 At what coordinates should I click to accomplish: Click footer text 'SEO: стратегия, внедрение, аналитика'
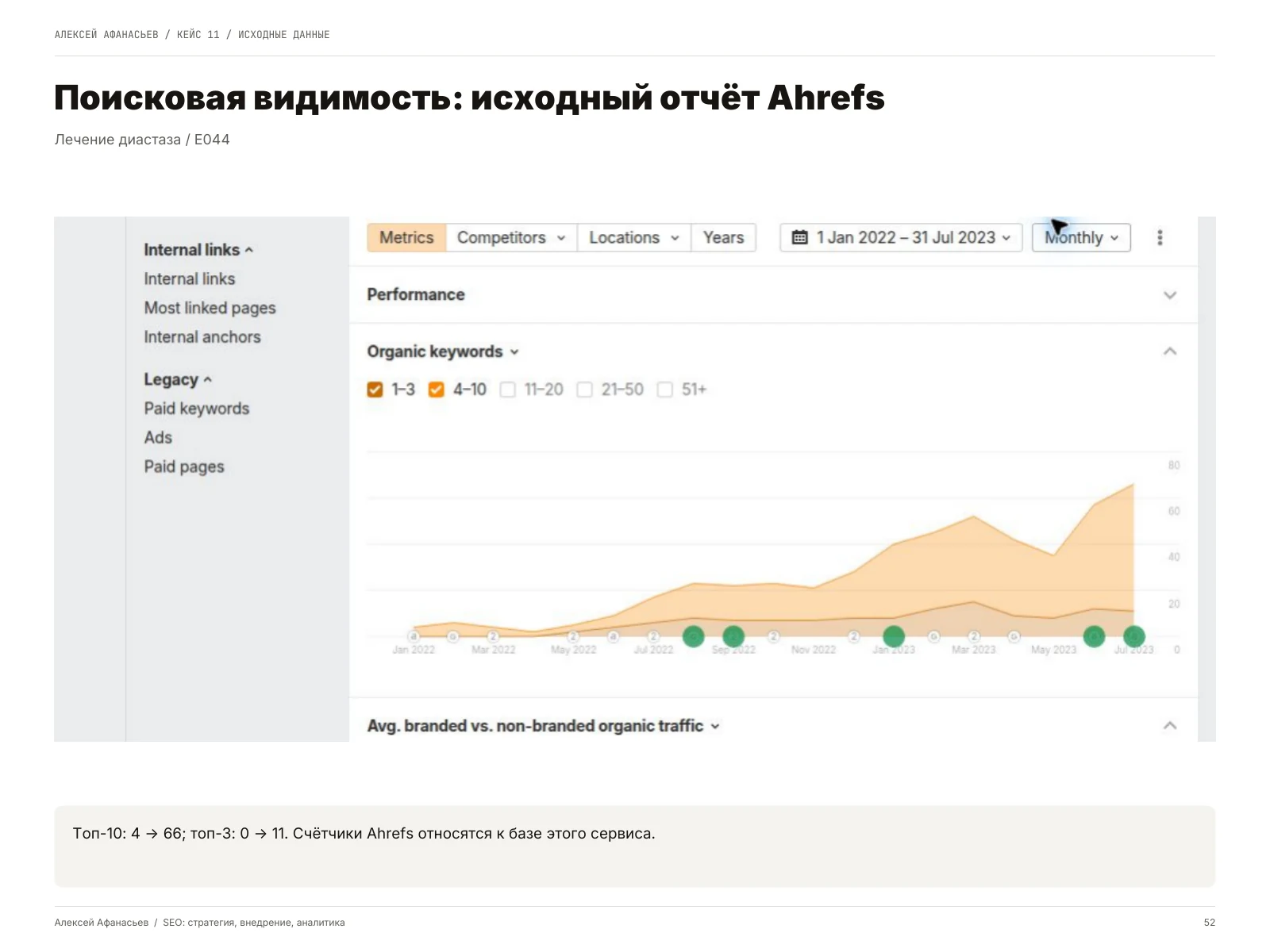254,923
